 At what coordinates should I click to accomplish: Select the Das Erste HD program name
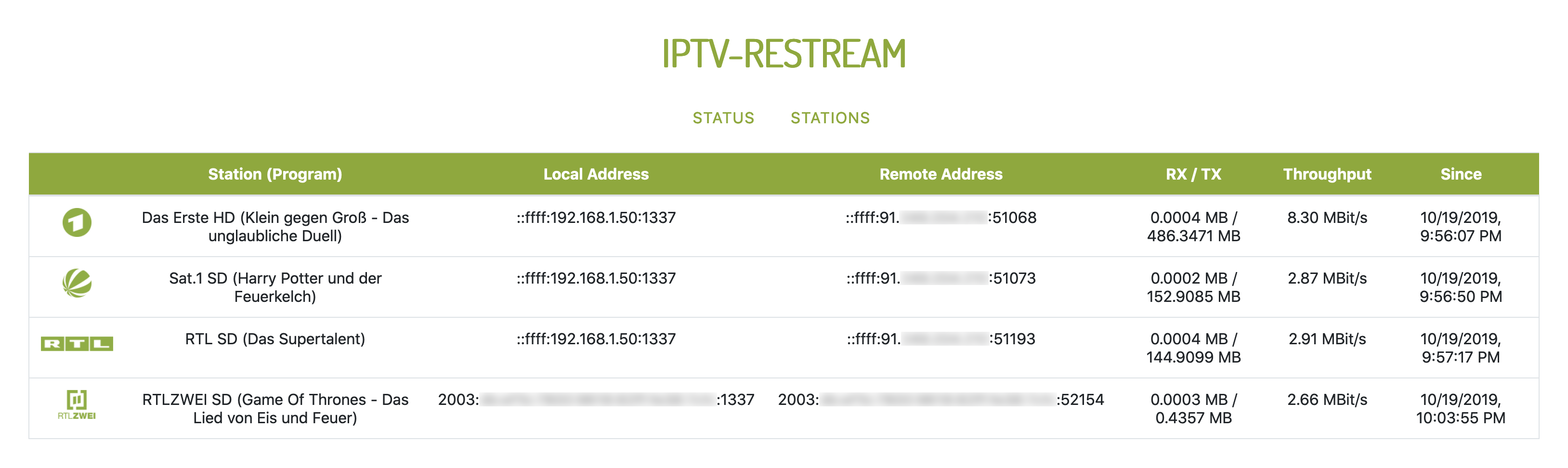point(274,226)
